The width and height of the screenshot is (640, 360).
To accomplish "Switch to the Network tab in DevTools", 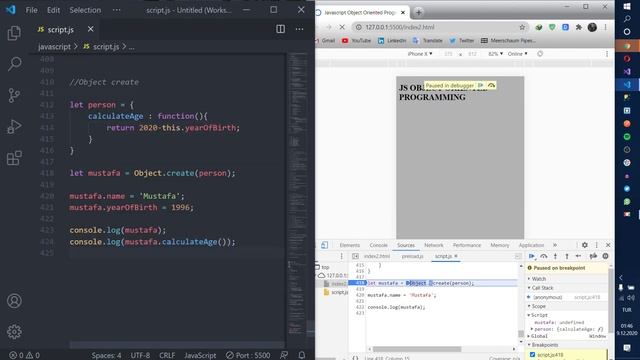I will pos(433,245).
